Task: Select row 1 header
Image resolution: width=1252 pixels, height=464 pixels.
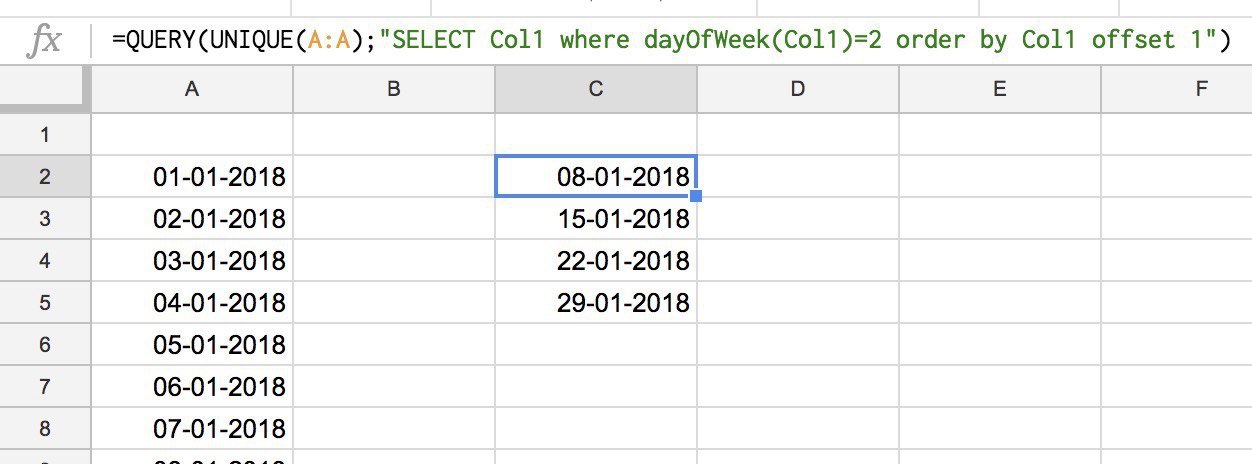Action: tap(45, 134)
